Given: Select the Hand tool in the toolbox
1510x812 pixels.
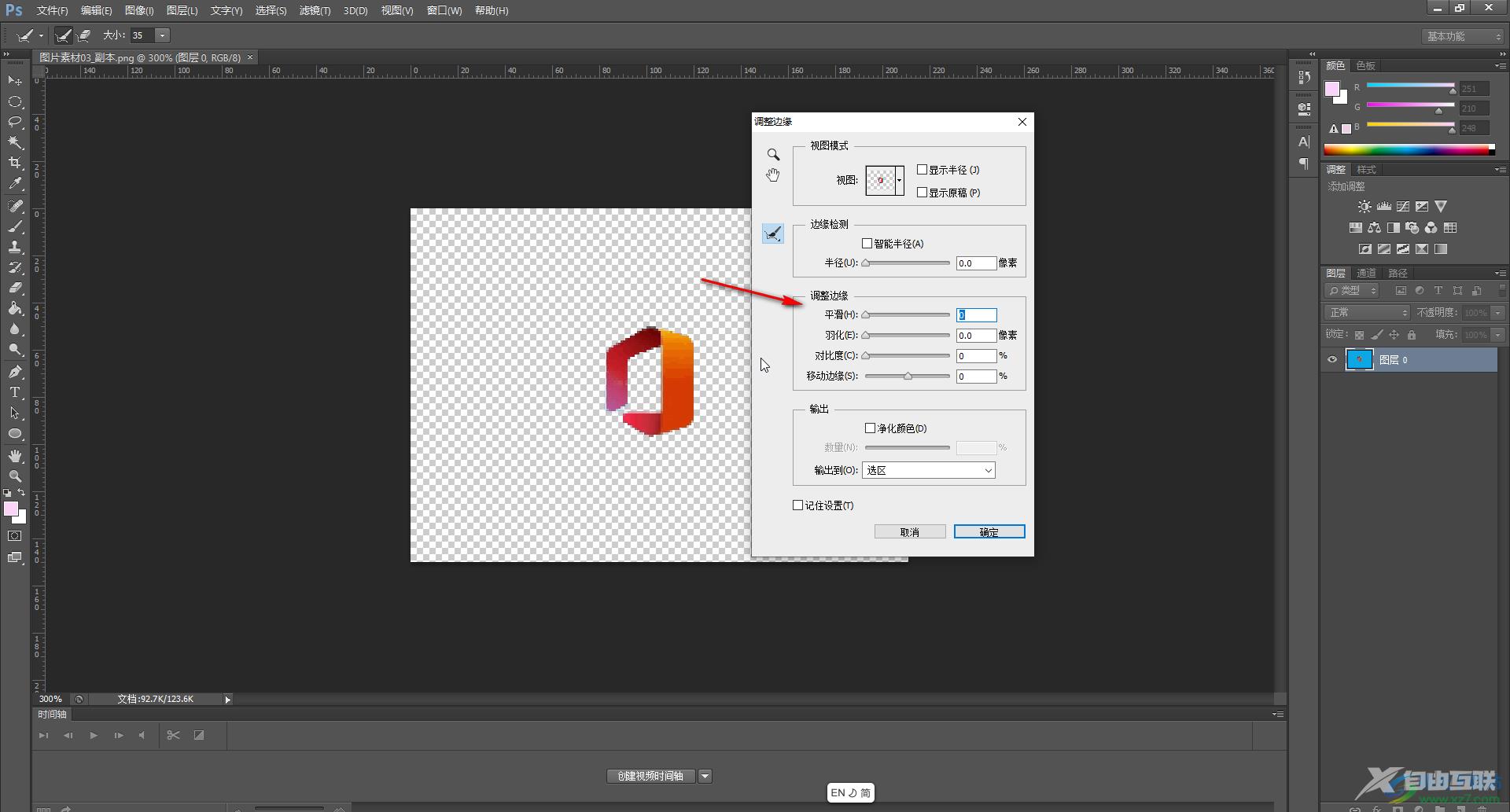Looking at the screenshot, I should coord(15,456).
